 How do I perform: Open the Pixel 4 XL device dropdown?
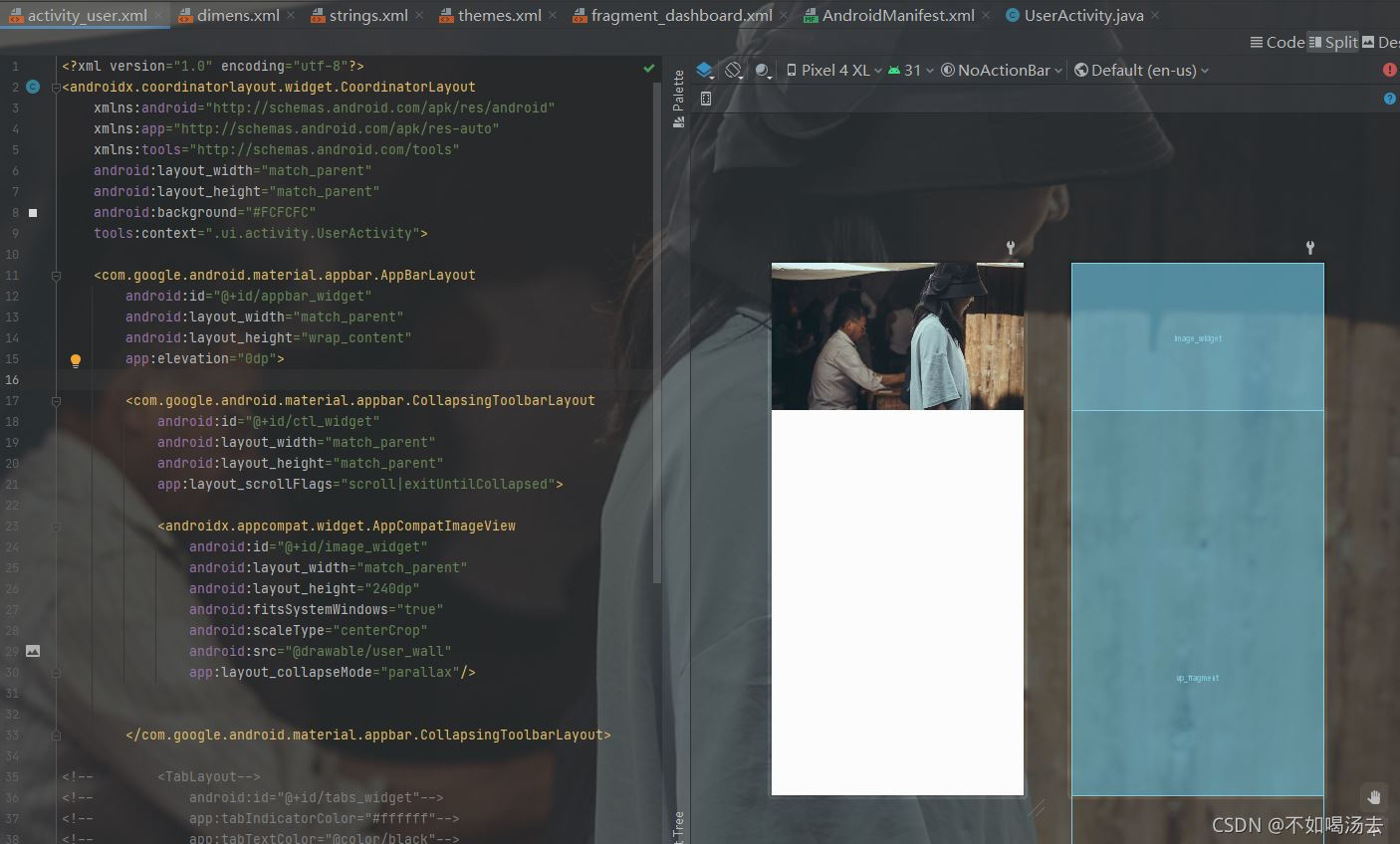point(834,70)
